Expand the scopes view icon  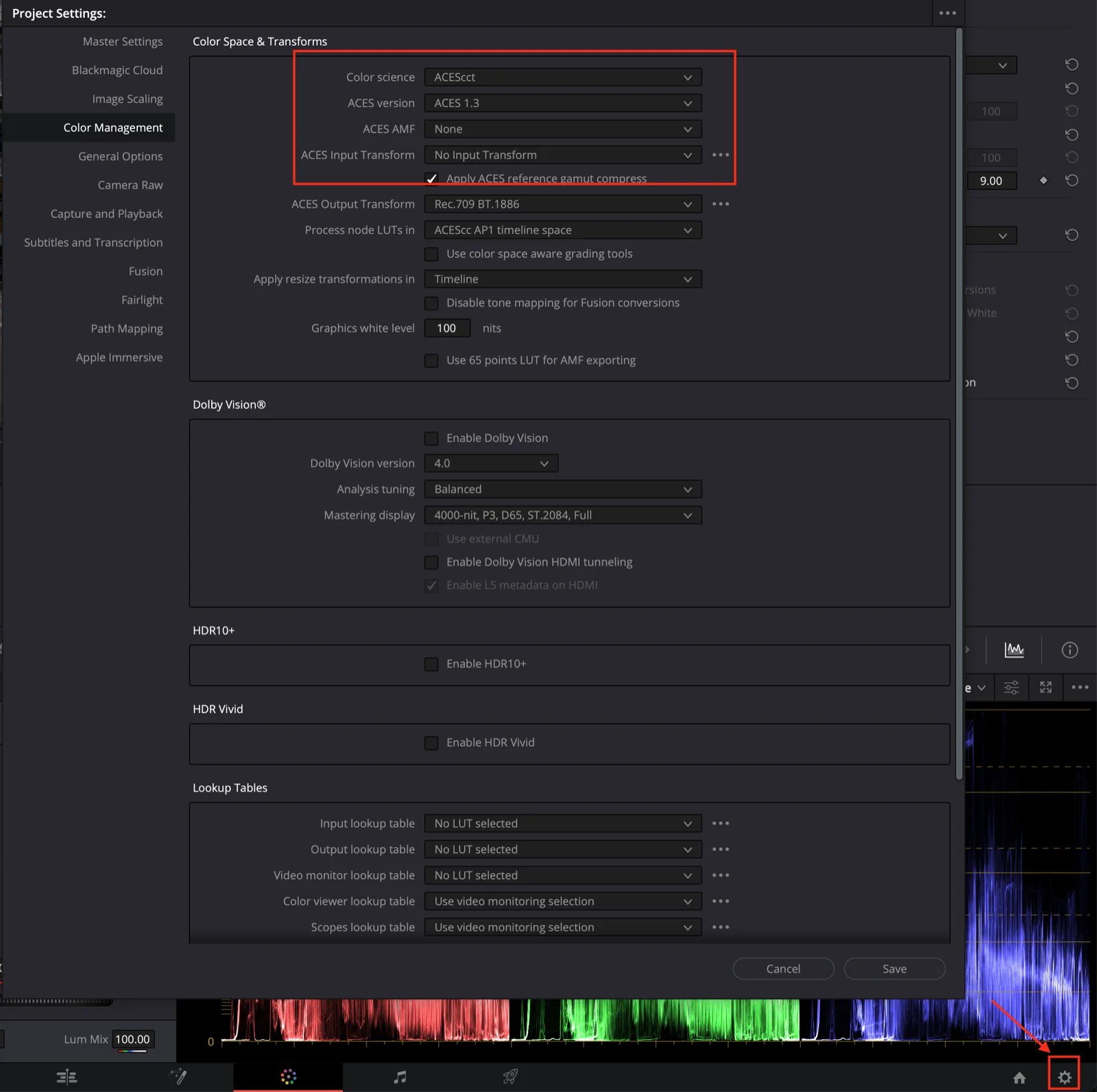point(1046,687)
